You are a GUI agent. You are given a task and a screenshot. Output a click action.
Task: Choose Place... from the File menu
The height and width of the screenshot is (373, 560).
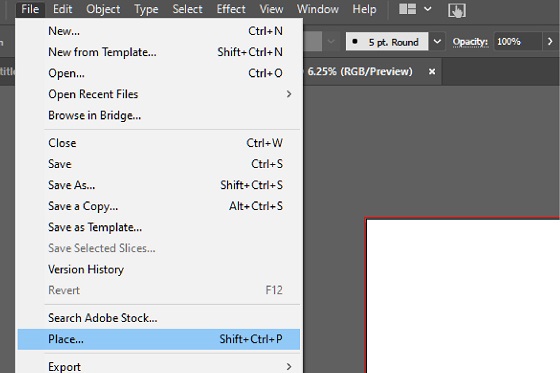(x=159, y=339)
